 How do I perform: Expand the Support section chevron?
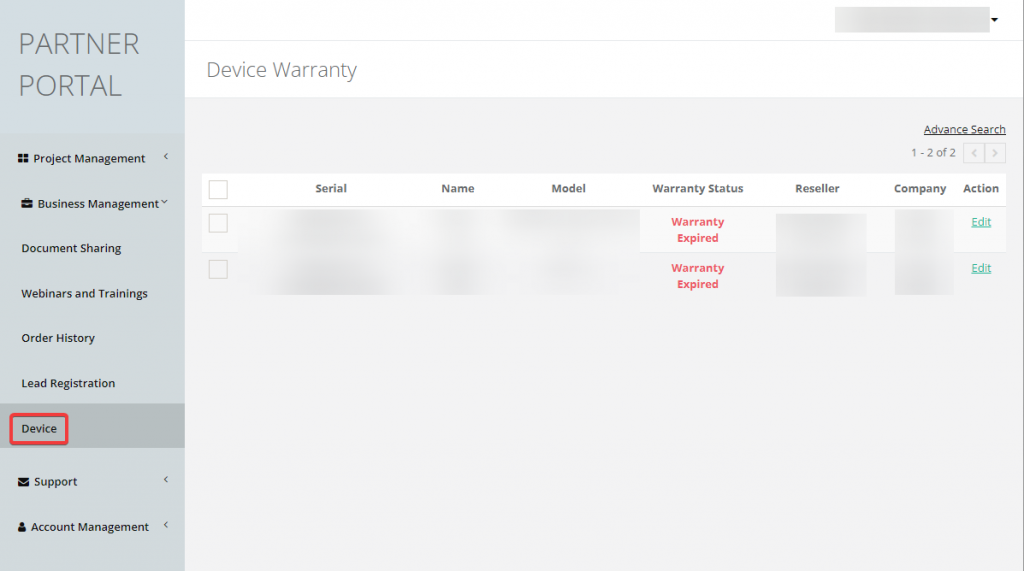[165, 480]
